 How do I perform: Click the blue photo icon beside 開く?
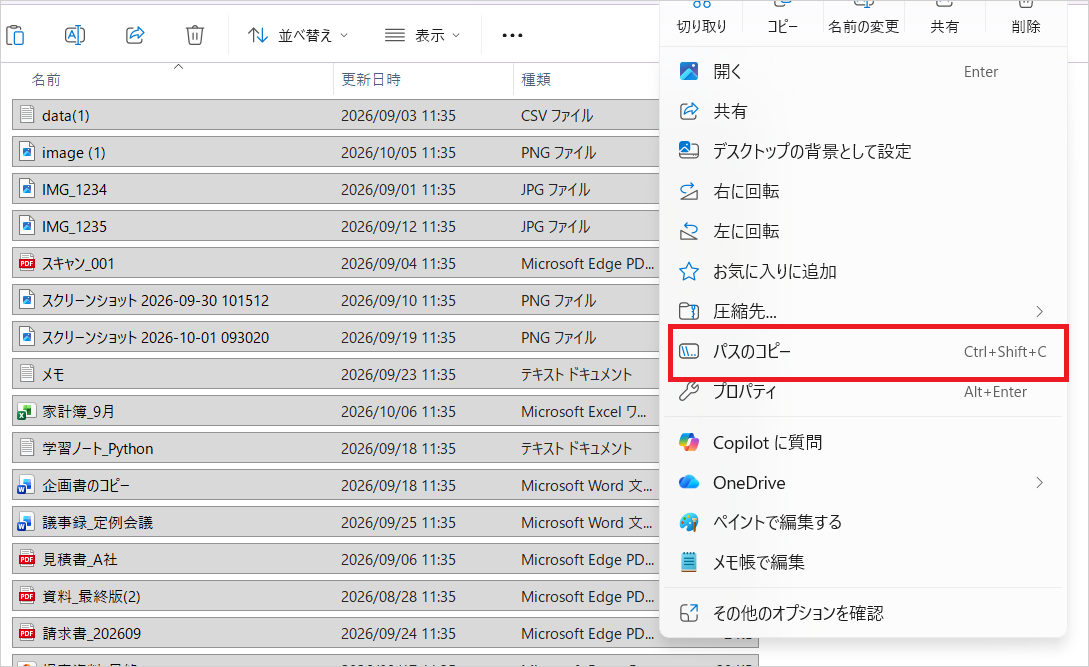[689, 71]
